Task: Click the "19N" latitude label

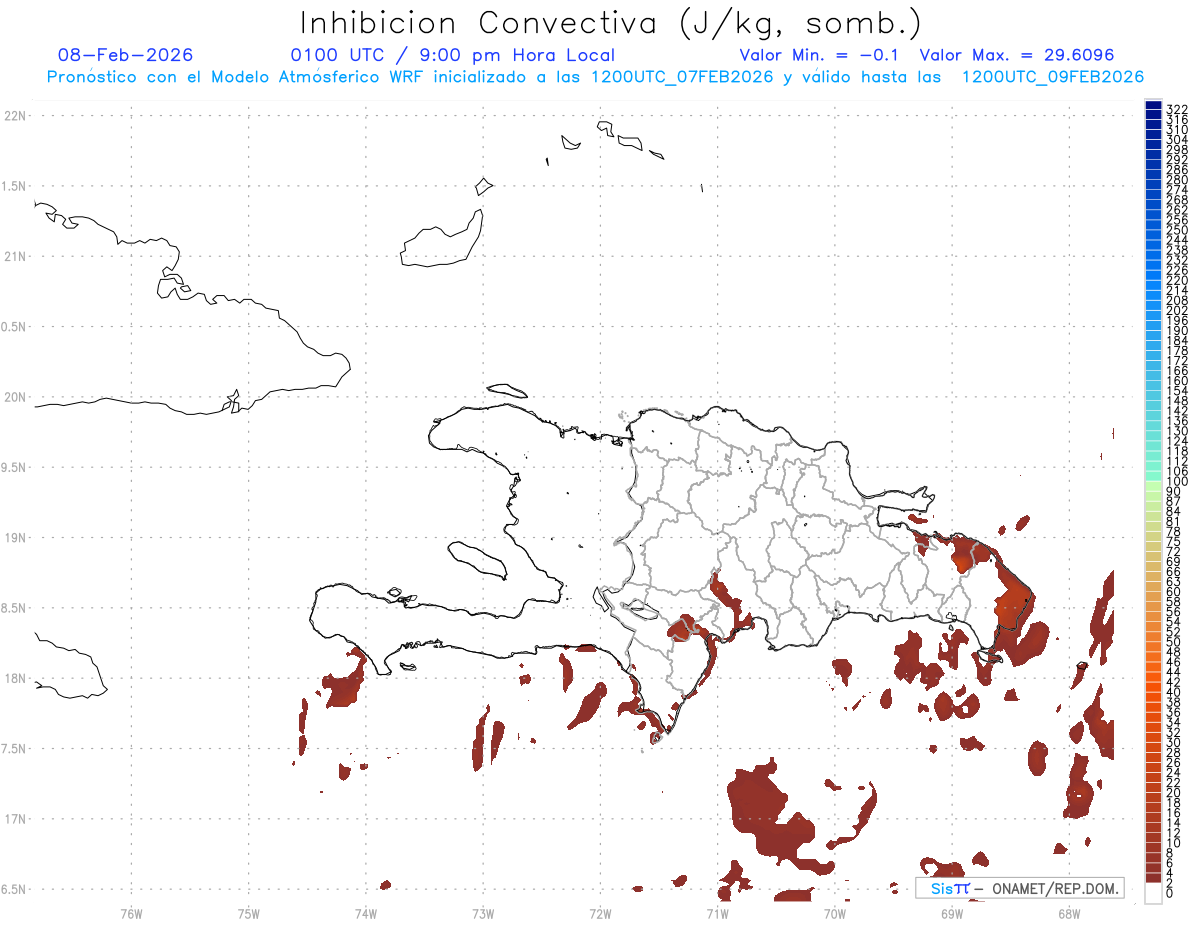Action: pos(14,538)
